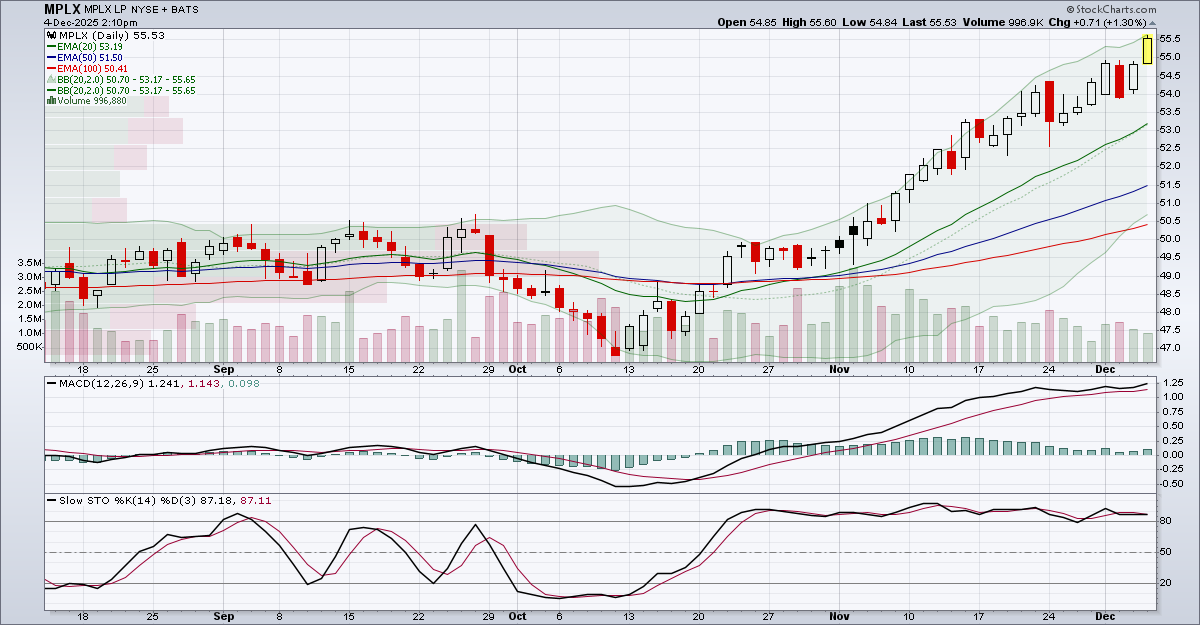This screenshot has width=1200, height=625.
Task: Click the Bollinger Bands shaded-area legend icon
Action: pyautogui.click(x=51, y=79)
